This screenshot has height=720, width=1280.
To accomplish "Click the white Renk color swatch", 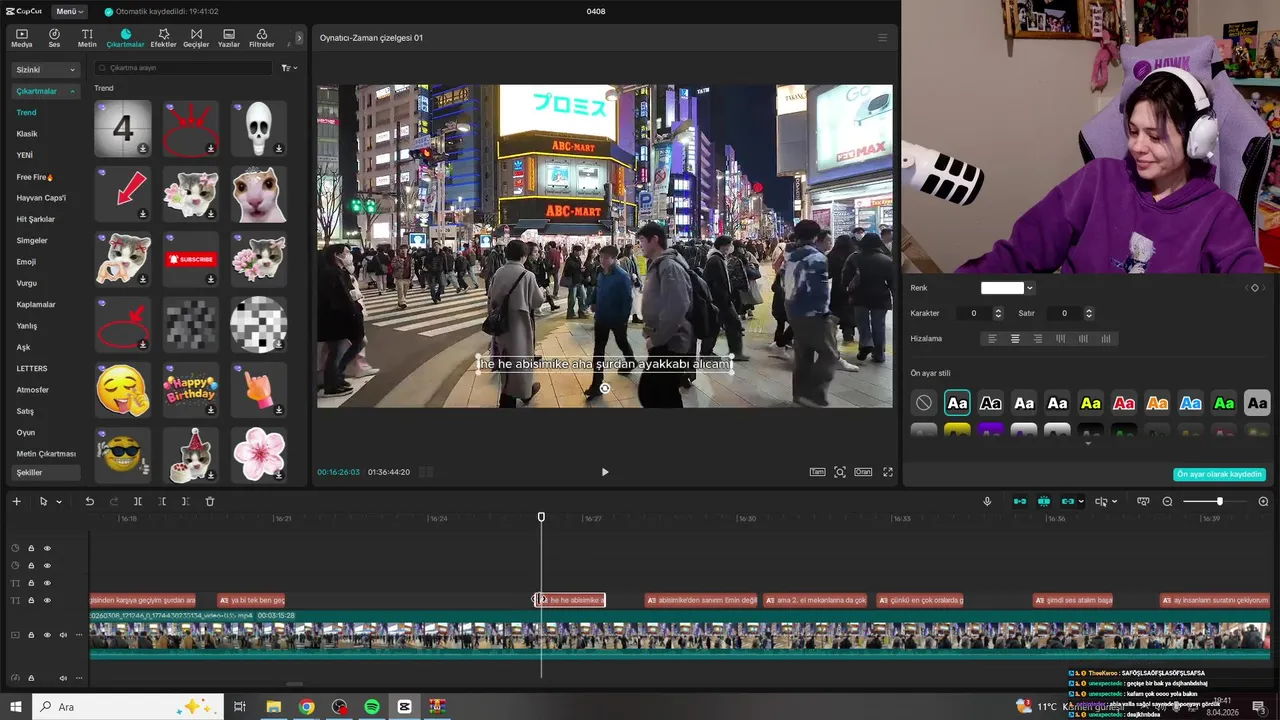I will coord(1002,288).
